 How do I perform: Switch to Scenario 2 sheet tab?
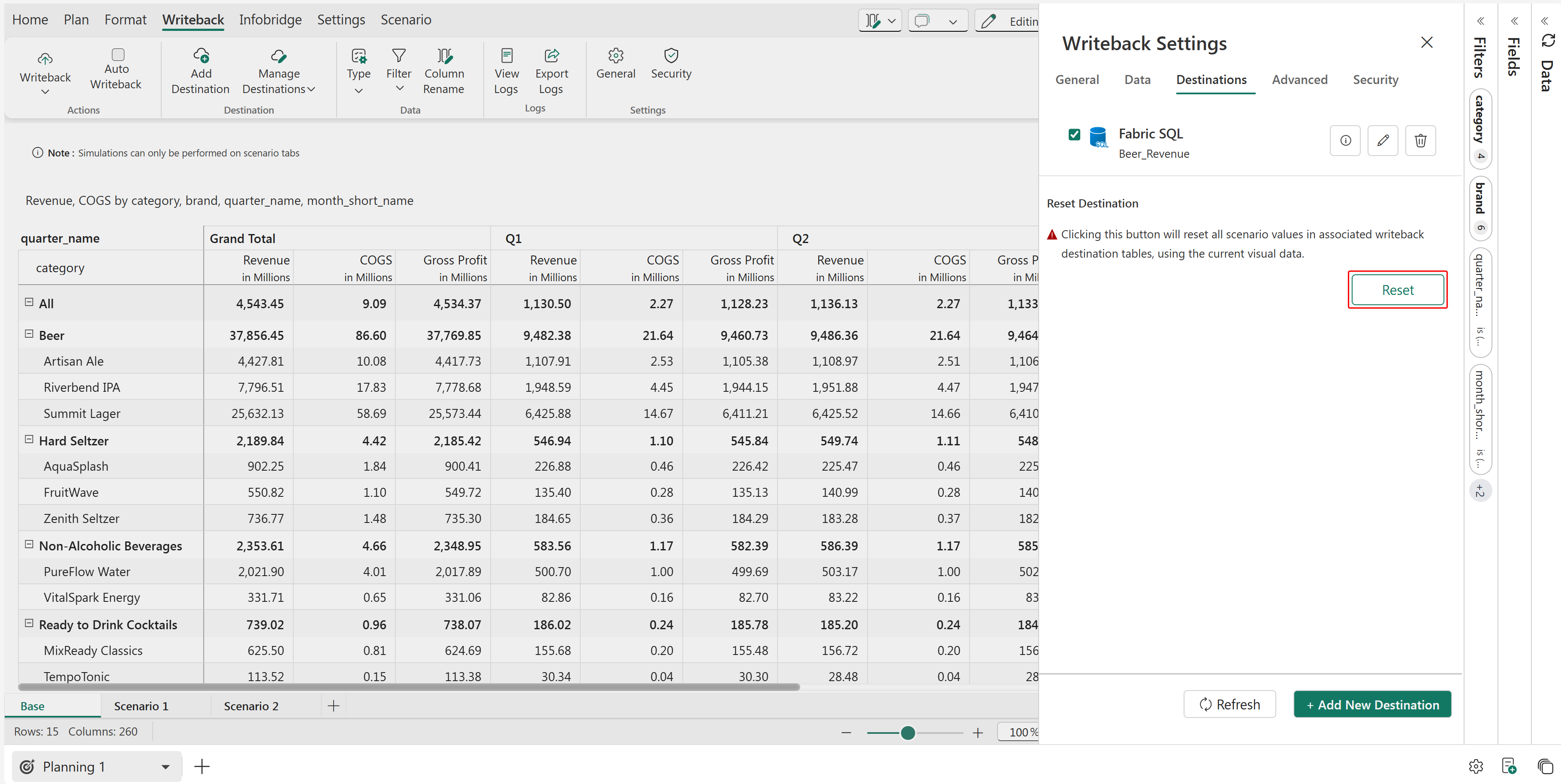click(x=251, y=706)
